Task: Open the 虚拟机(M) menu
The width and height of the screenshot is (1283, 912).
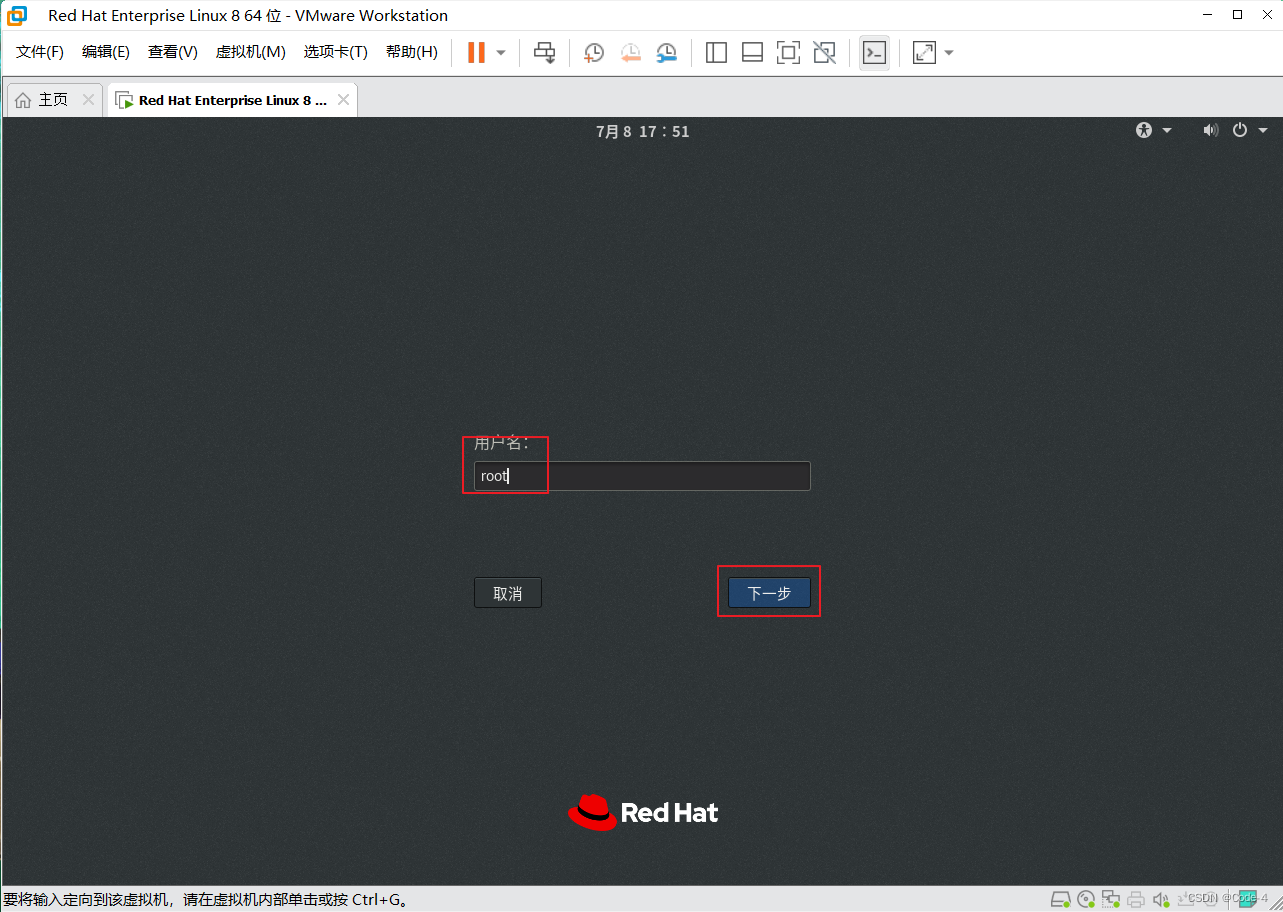Action: (251, 52)
